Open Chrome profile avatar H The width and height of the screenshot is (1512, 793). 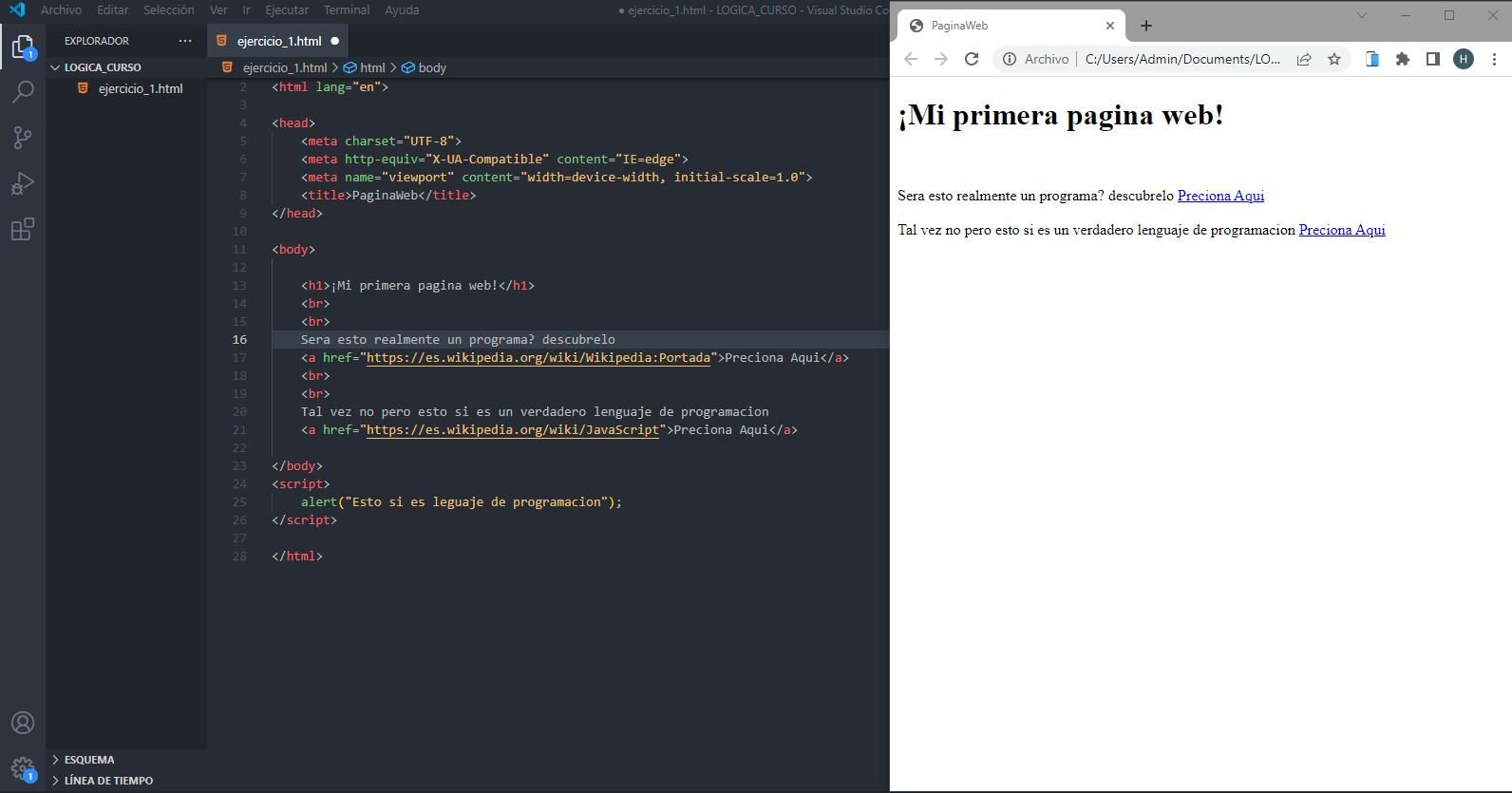point(1464,59)
